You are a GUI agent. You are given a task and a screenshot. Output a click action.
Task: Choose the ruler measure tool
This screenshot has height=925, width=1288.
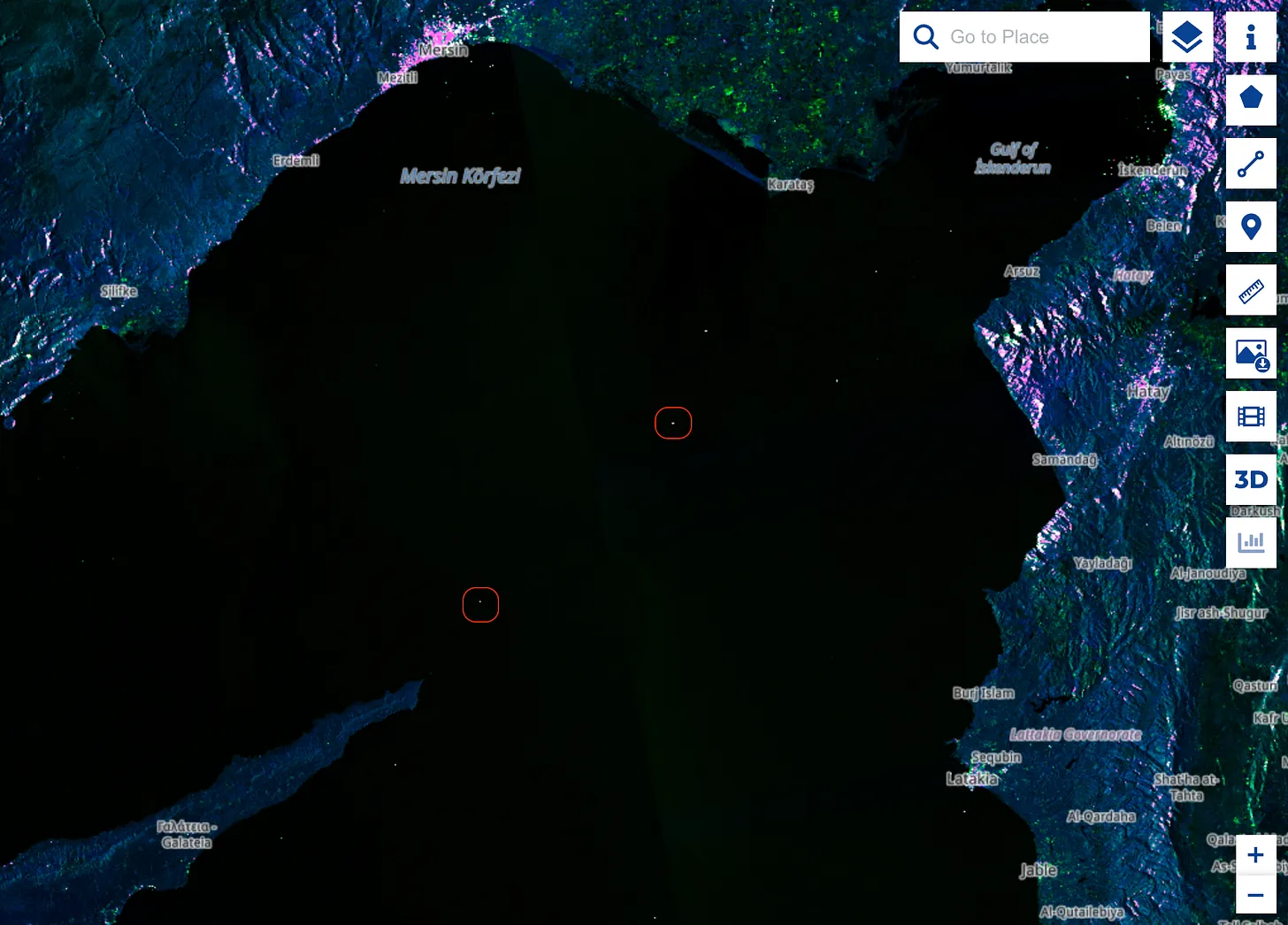pyautogui.click(x=1251, y=290)
